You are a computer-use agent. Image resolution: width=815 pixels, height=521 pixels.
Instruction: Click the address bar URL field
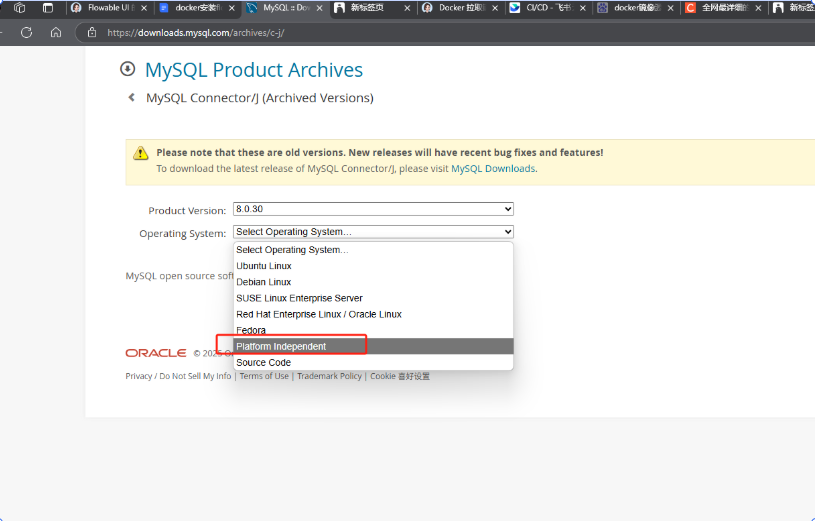coord(447,33)
